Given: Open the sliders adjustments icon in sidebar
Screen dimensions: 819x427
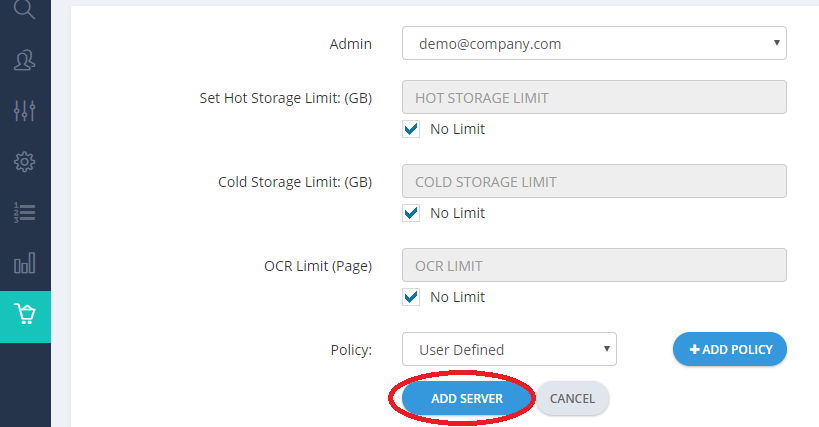Looking at the screenshot, I should (25, 111).
